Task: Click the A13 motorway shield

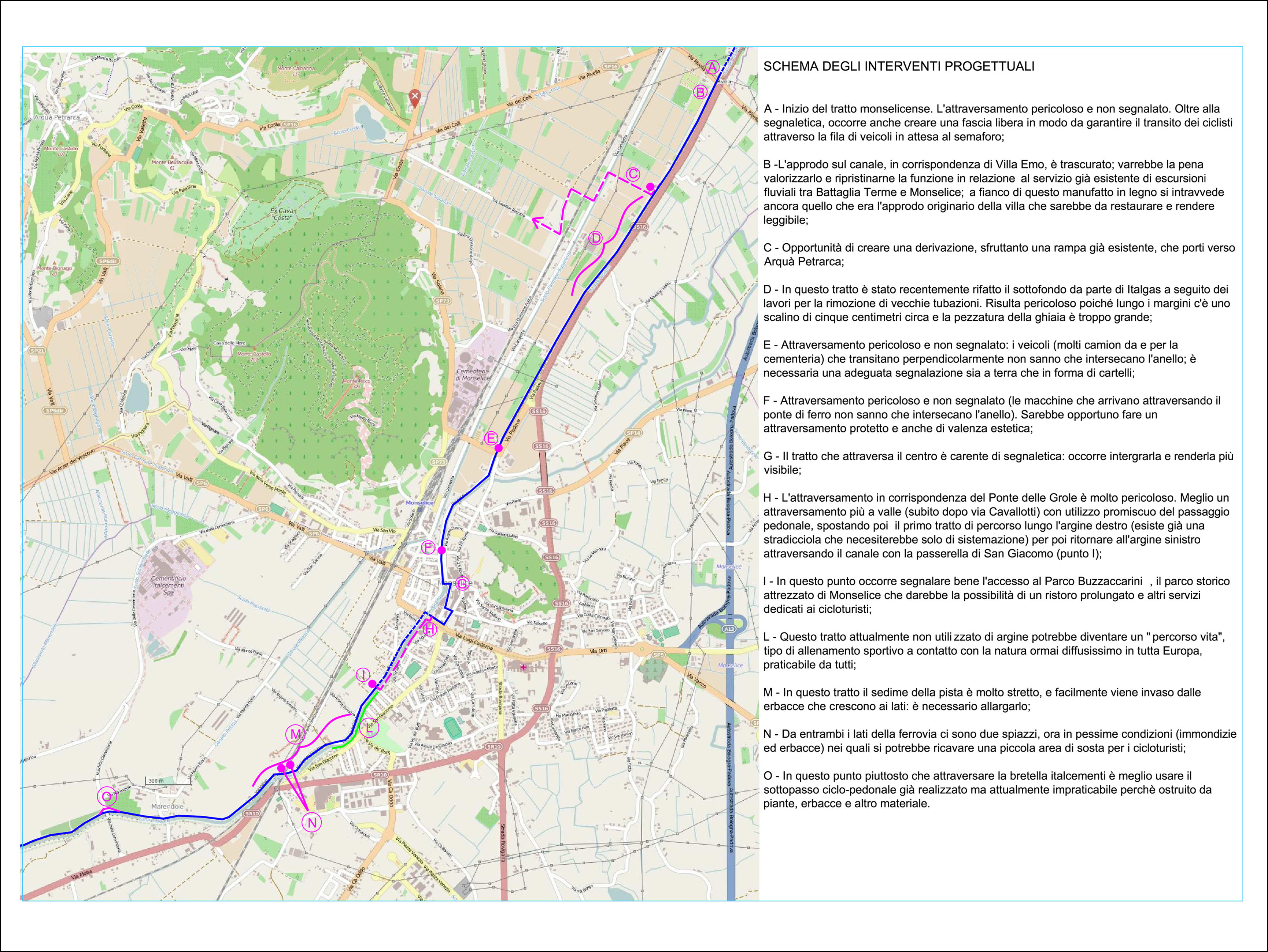Action: coord(729,629)
